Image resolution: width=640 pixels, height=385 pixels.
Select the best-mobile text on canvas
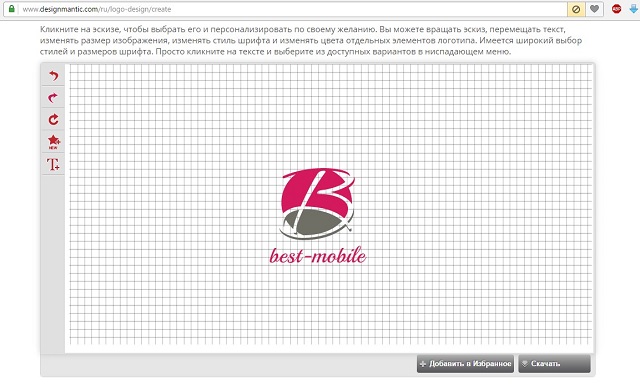[x=318, y=256]
